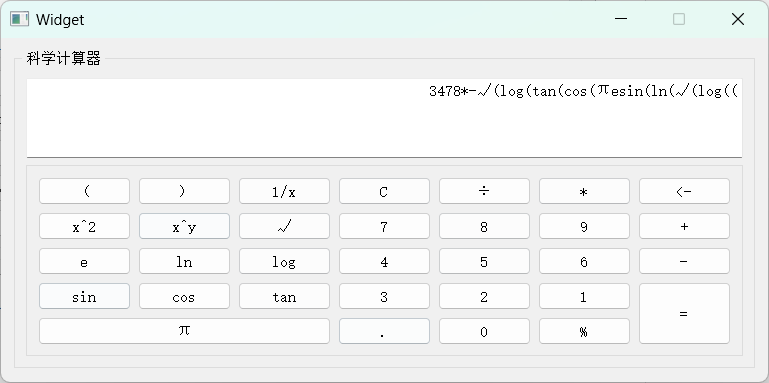Clear the expression with C

(384, 191)
